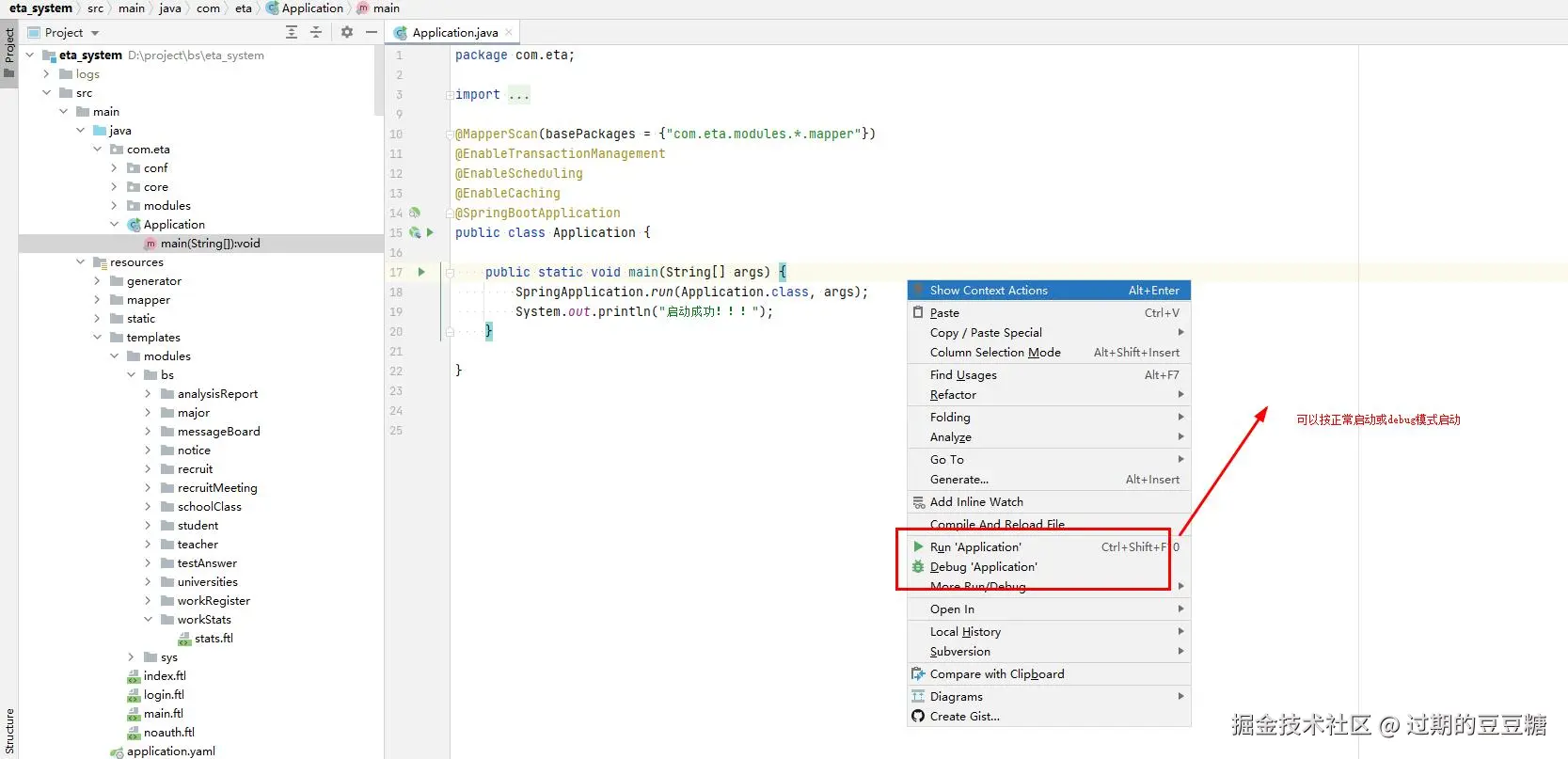Viewport: 1568px width, 759px height.
Task: Click Debug 'Application' bug icon
Action: tap(918, 566)
